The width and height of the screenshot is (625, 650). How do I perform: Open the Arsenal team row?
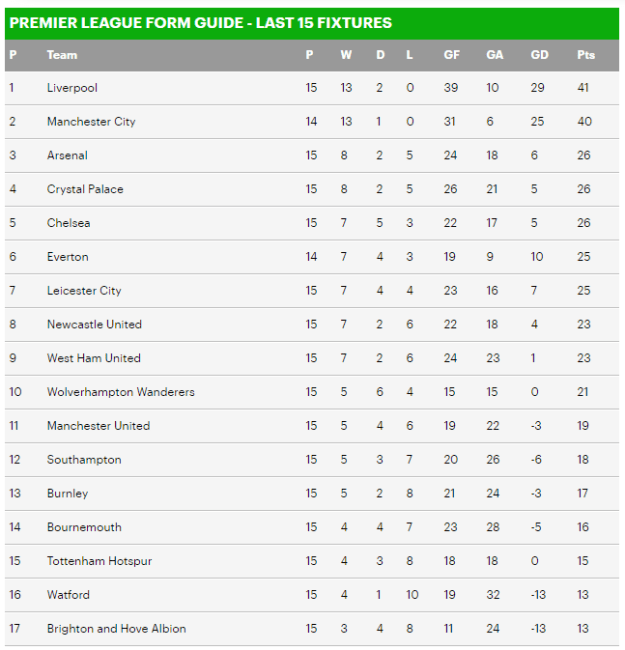[x=67, y=156]
